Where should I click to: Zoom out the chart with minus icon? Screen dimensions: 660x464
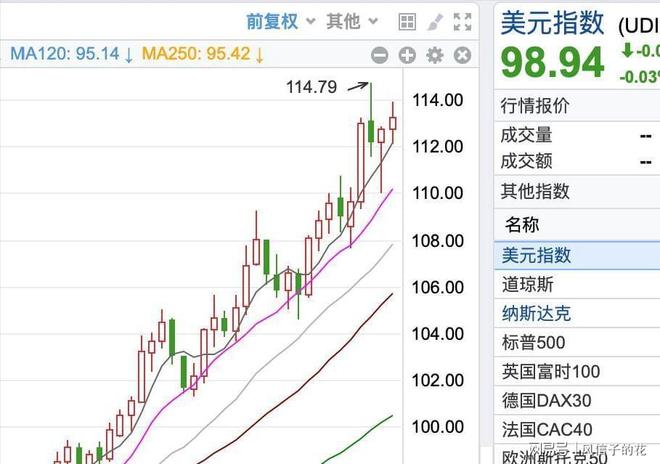click(379, 56)
